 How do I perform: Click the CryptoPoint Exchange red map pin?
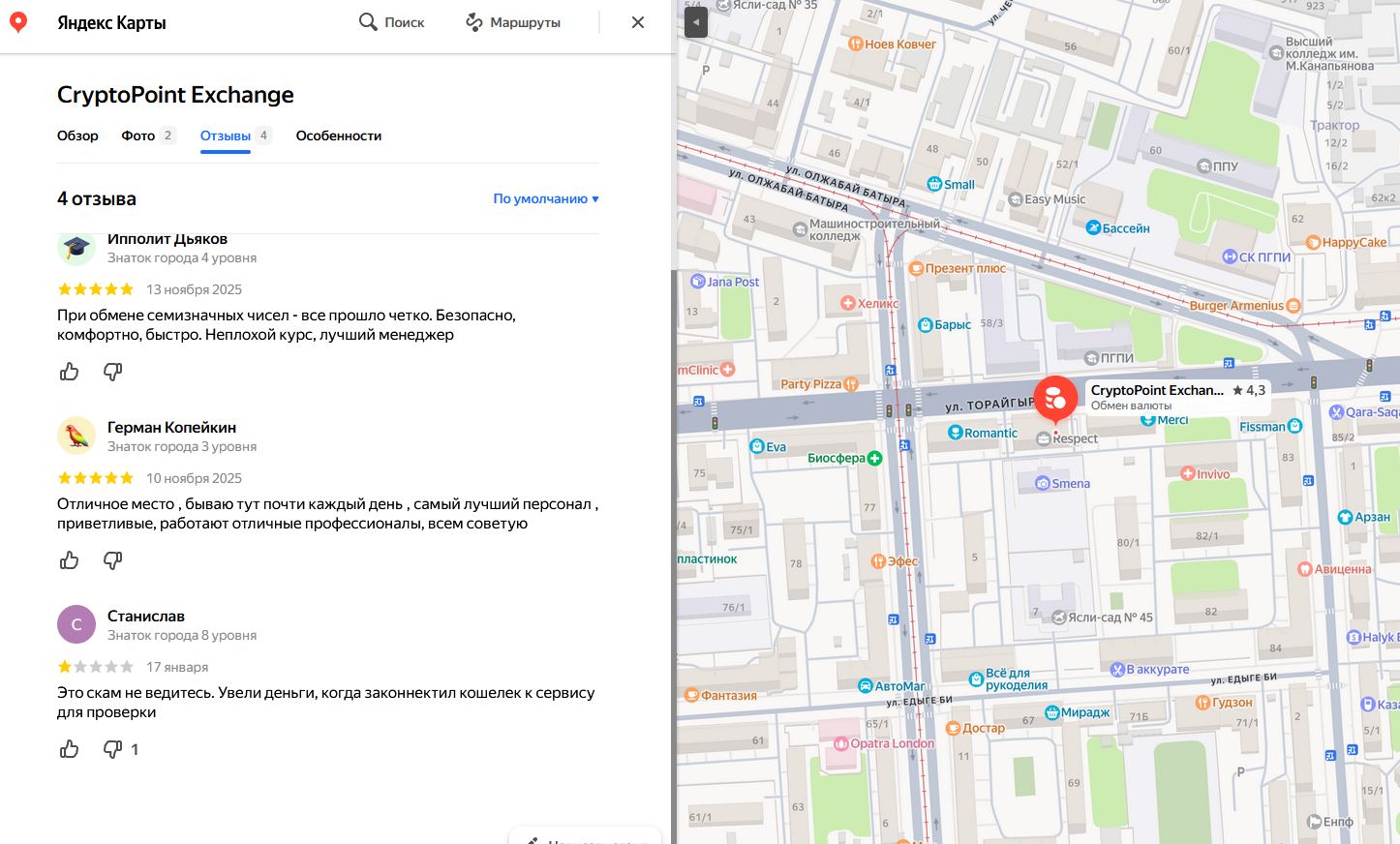point(1055,398)
